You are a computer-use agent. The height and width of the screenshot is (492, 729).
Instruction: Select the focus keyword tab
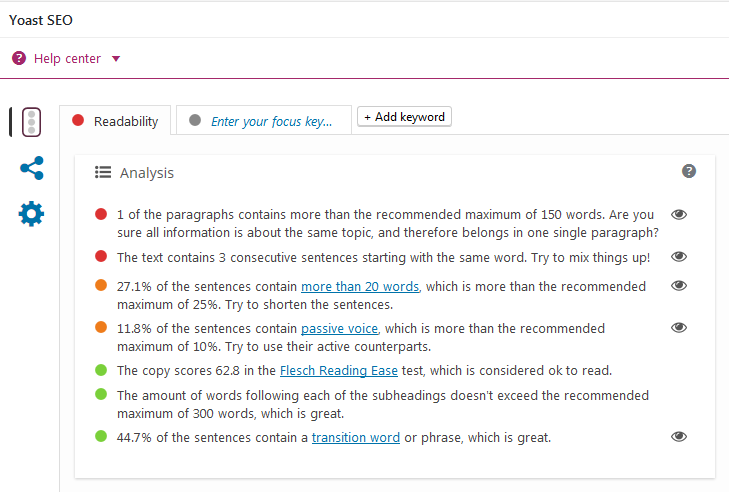coord(263,121)
